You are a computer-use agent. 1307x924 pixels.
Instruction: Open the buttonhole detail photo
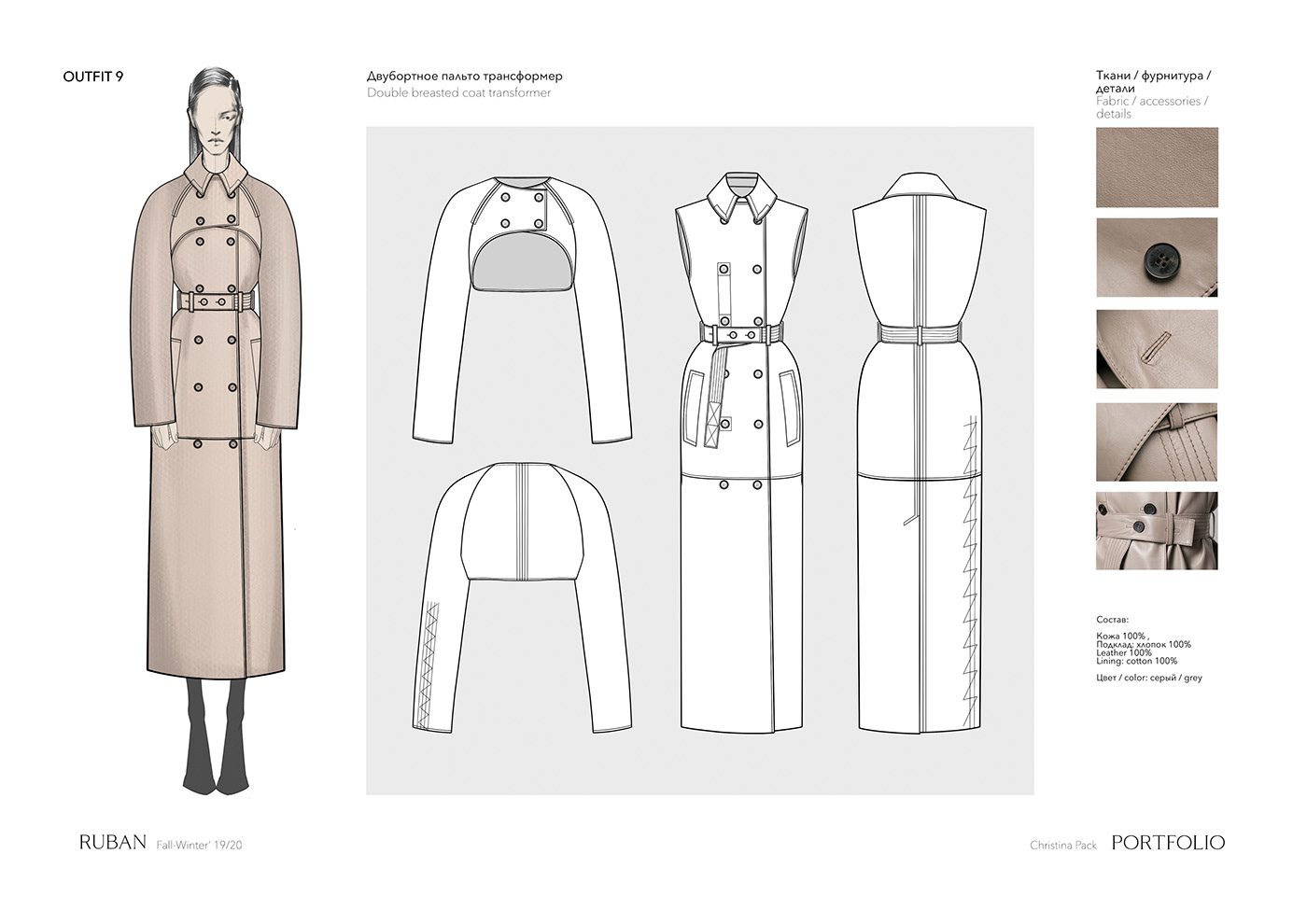tap(1157, 349)
